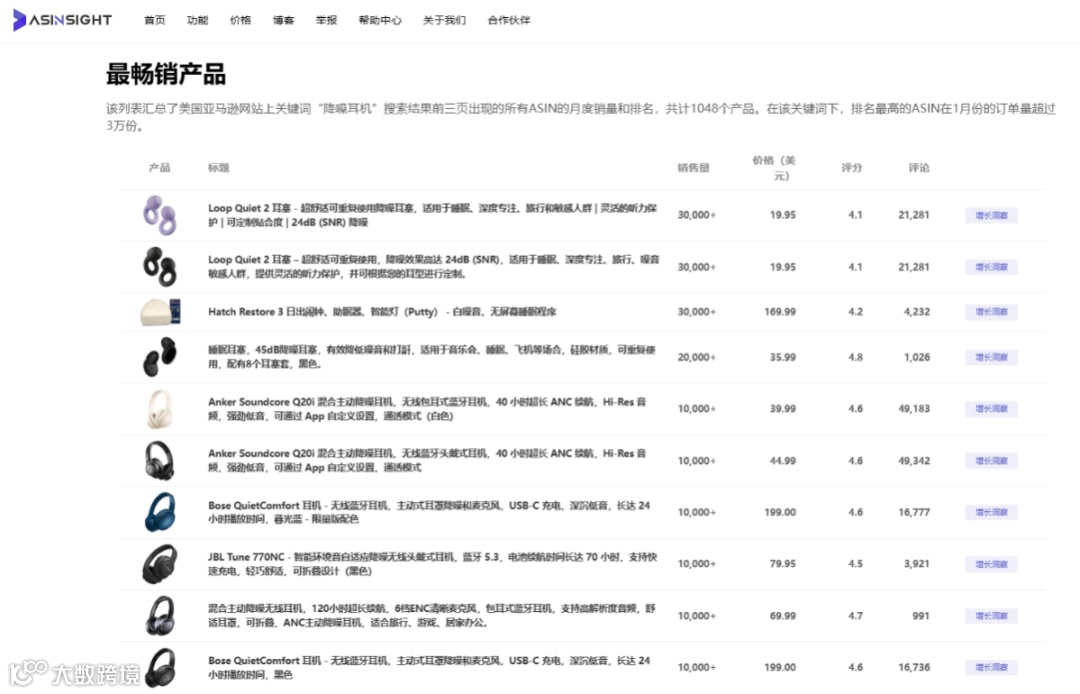
Task: Click the Anker Soundcore Q20i（白色）title
Action: pos(427,409)
